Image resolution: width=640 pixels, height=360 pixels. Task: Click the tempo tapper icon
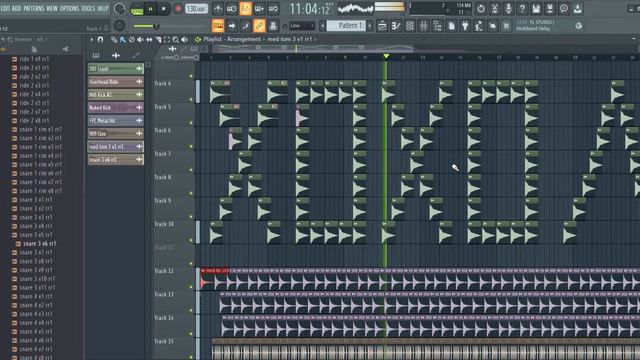click(479, 26)
